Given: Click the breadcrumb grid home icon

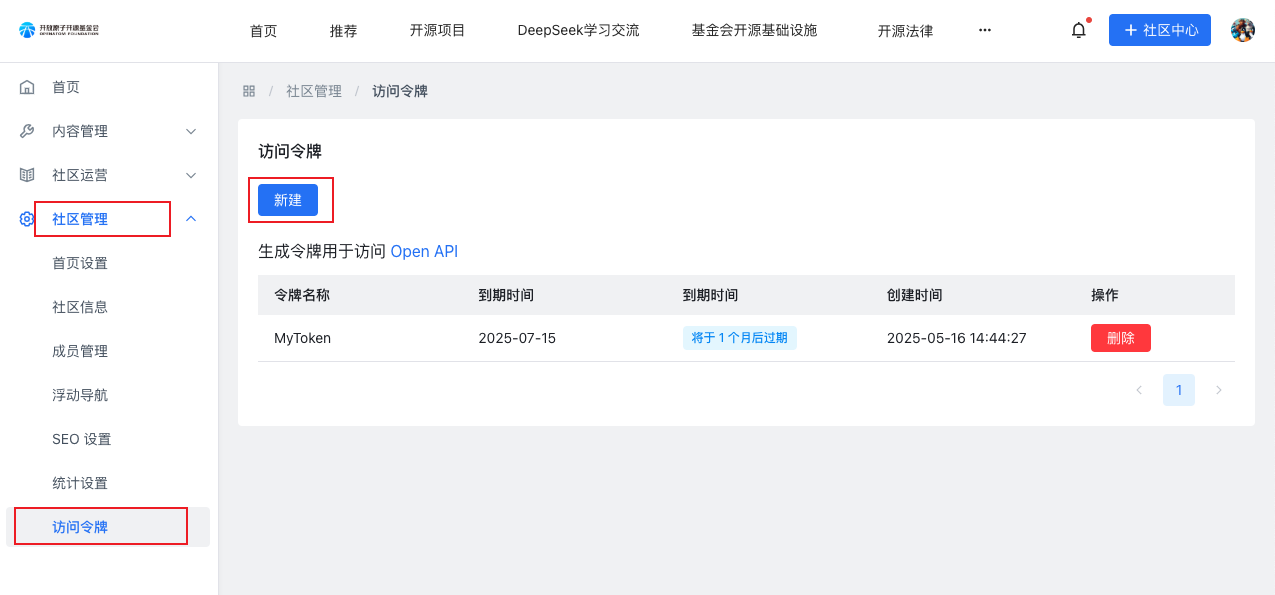Looking at the screenshot, I should pos(249,91).
